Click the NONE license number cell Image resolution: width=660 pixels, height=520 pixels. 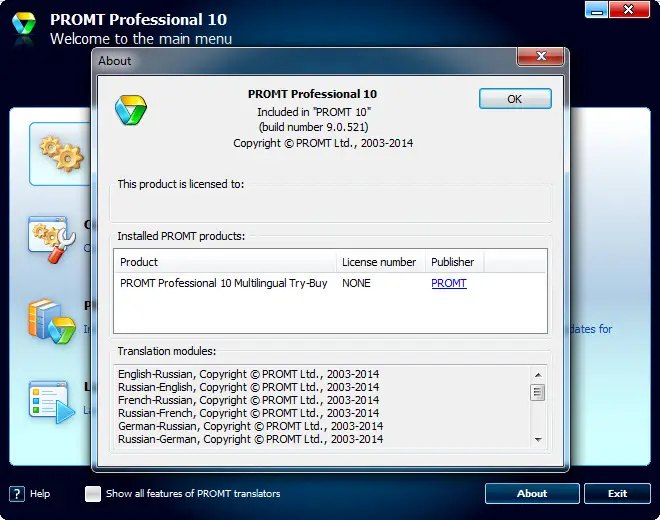click(356, 283)
